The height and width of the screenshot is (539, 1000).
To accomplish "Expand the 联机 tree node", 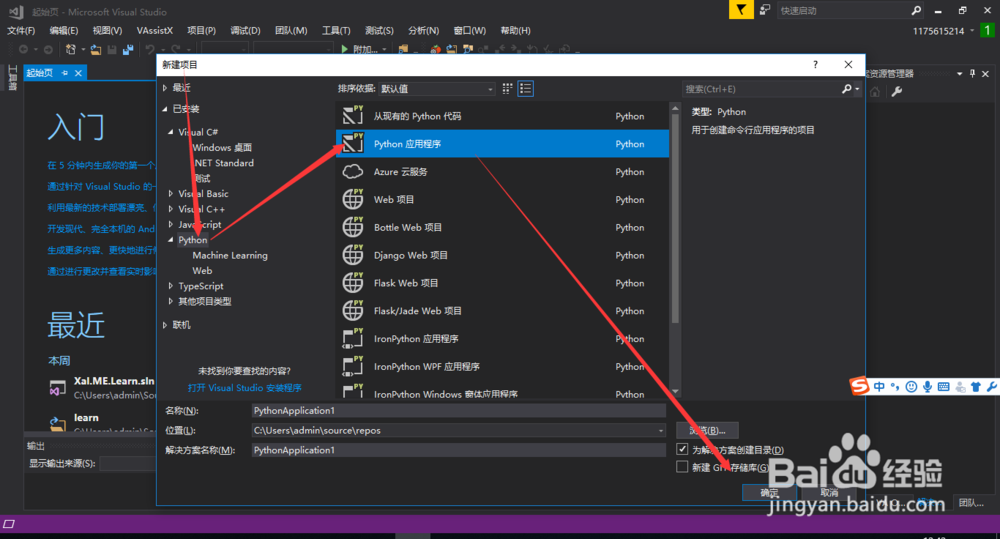I will click(x=165, y=325).
